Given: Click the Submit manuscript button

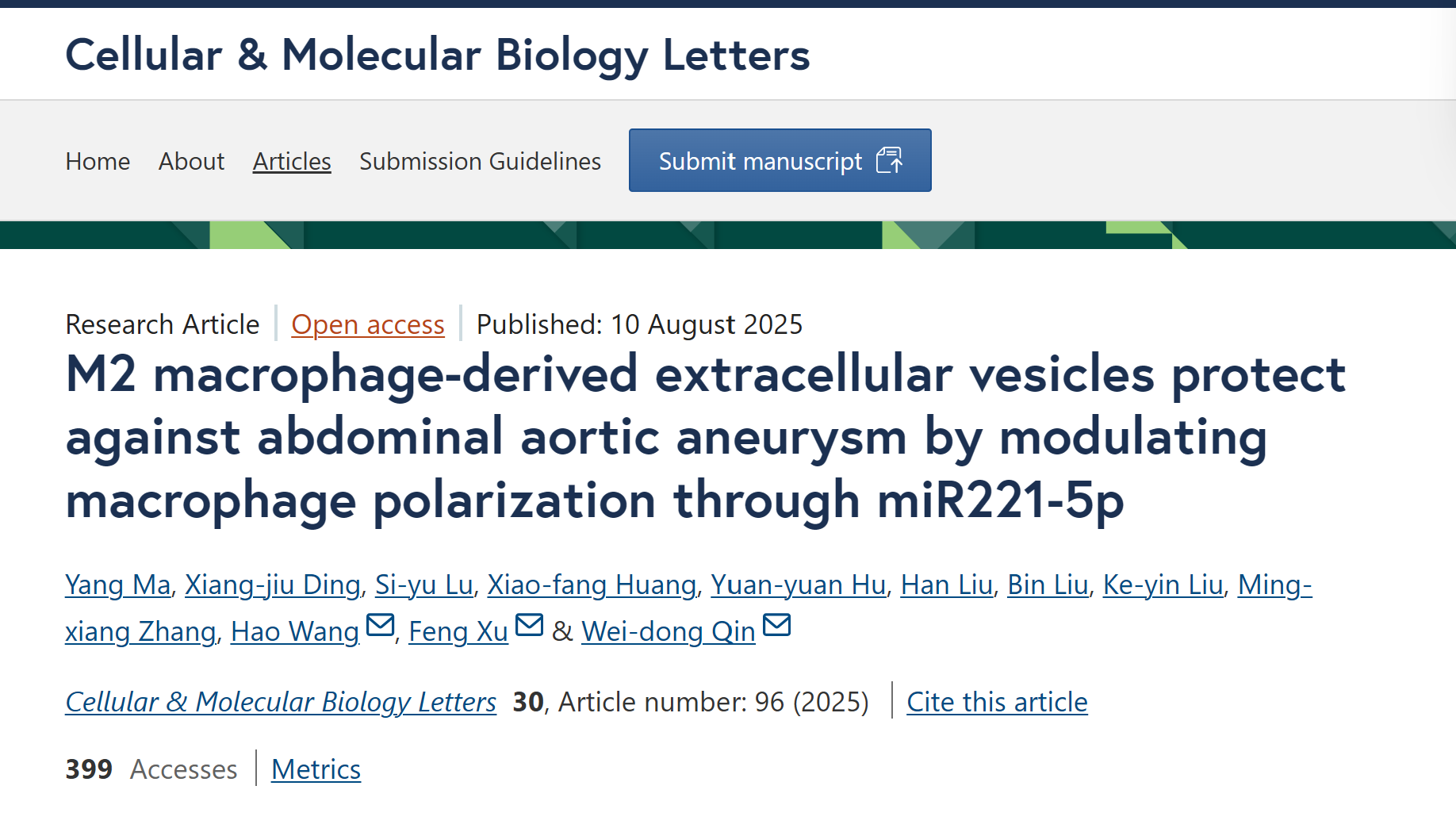Looking at the screenshot, I should click(780, 160).
